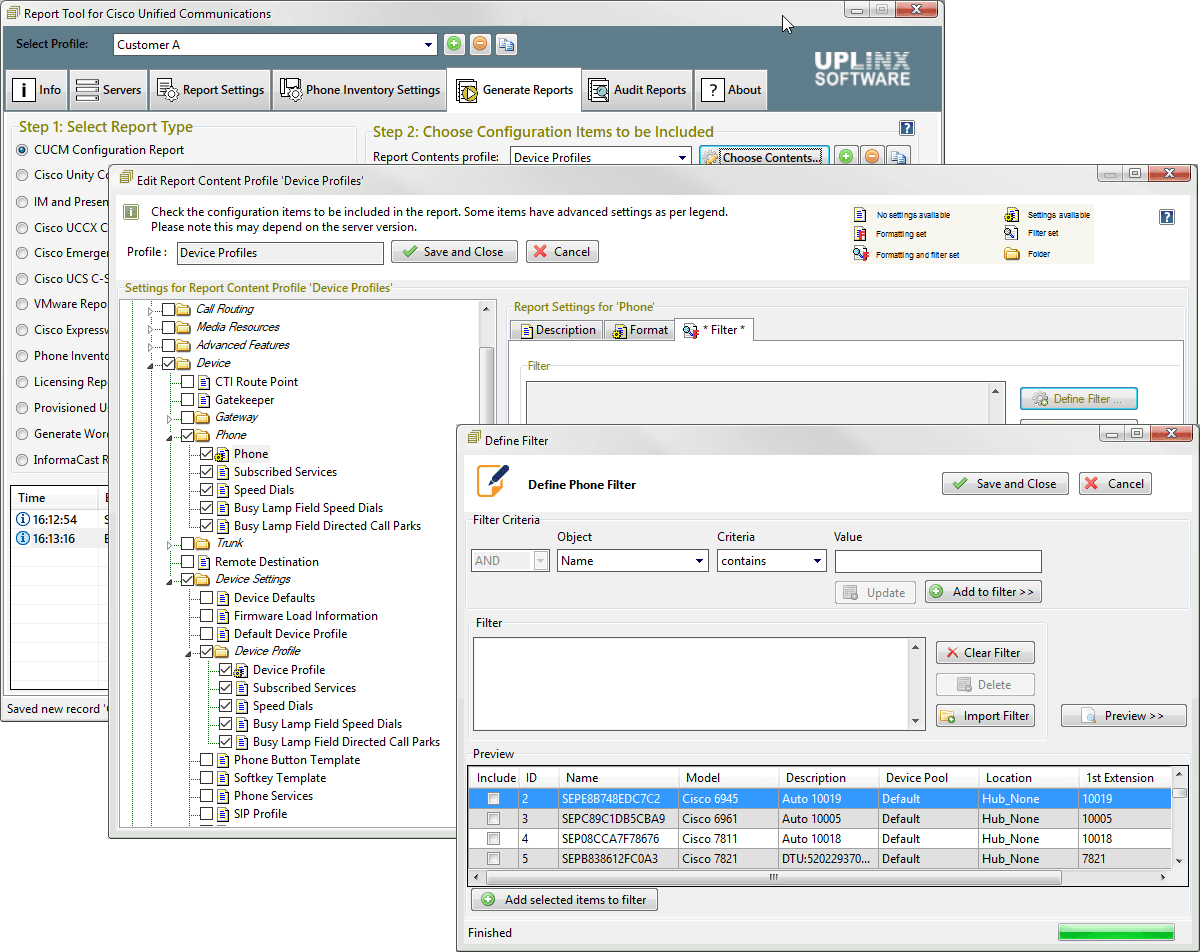Screen dimensions: 1200x952
Task: Check the Device Defaults checkbox
Action: [x=206, y=598]
